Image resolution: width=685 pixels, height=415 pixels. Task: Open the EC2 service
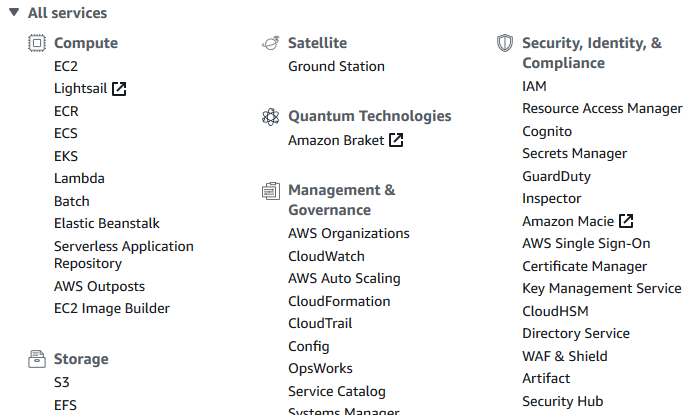[x=66, y=66]
